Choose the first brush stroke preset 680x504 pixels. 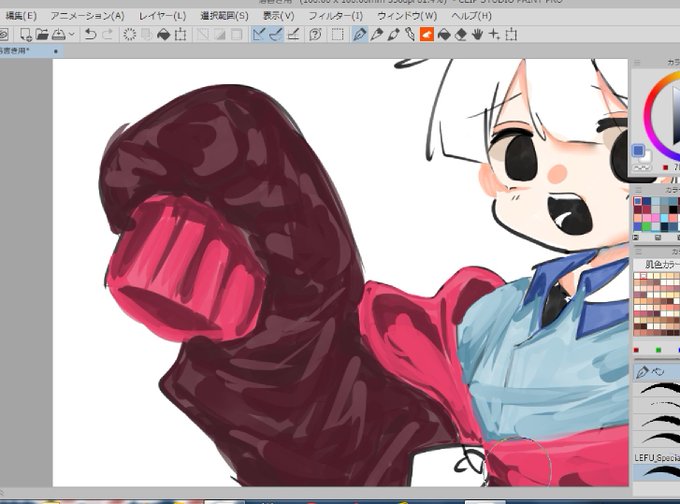[658, 389]
